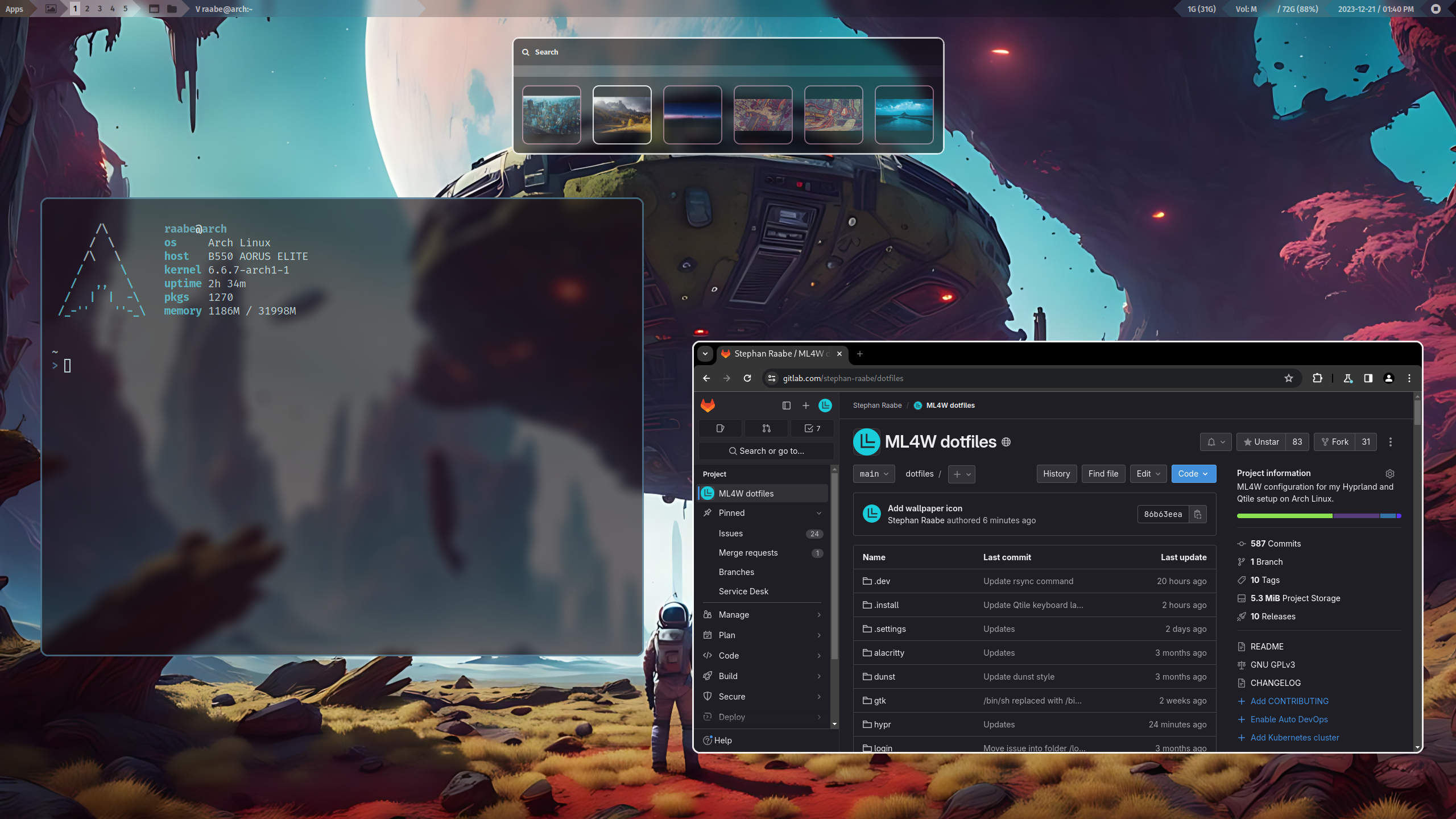The width and height of the screenshot is (1456, 819).
Task: Reload the GitLab page
Action: pos(747,378)
